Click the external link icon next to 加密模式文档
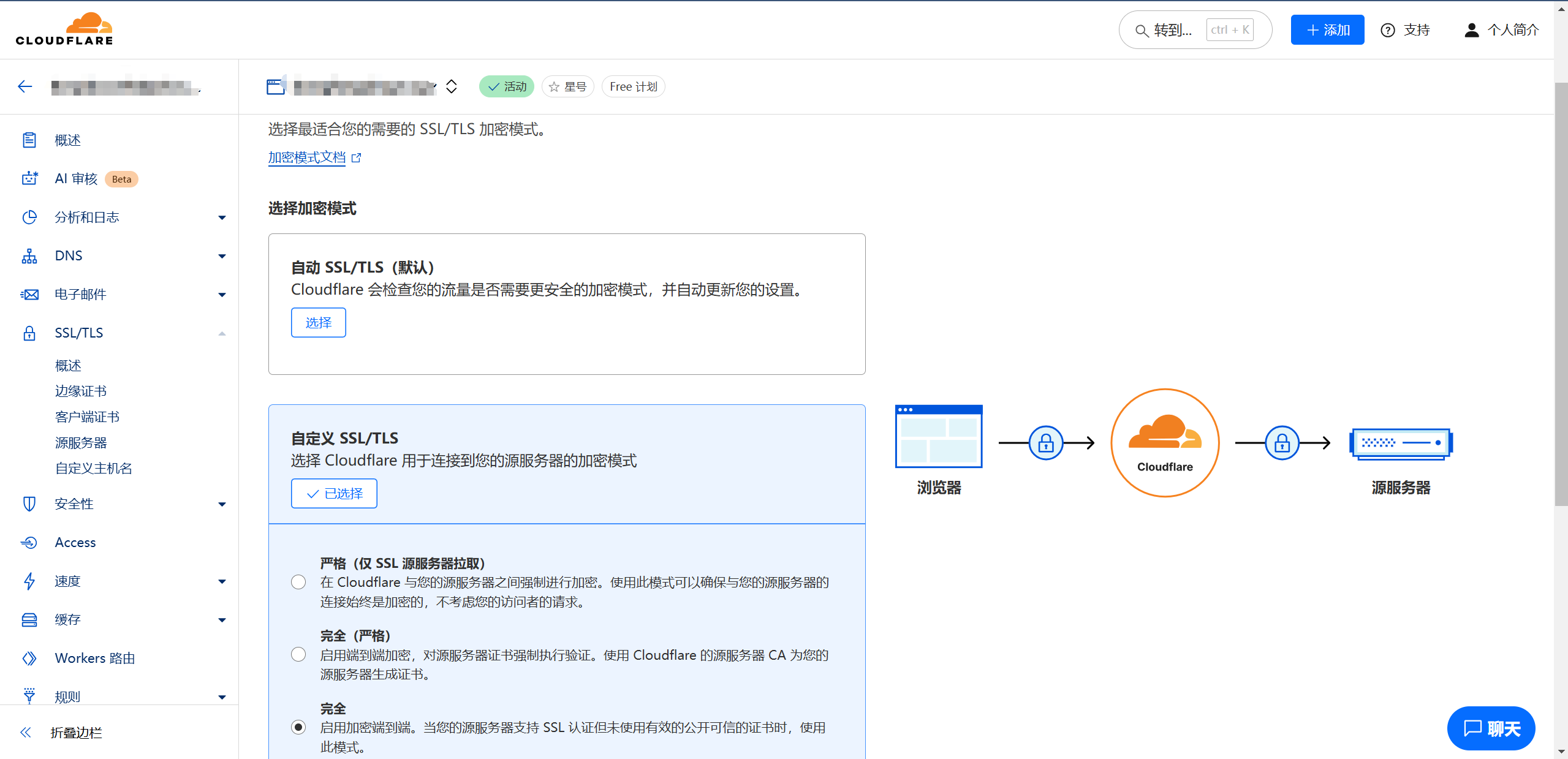 tap(357, 158)
